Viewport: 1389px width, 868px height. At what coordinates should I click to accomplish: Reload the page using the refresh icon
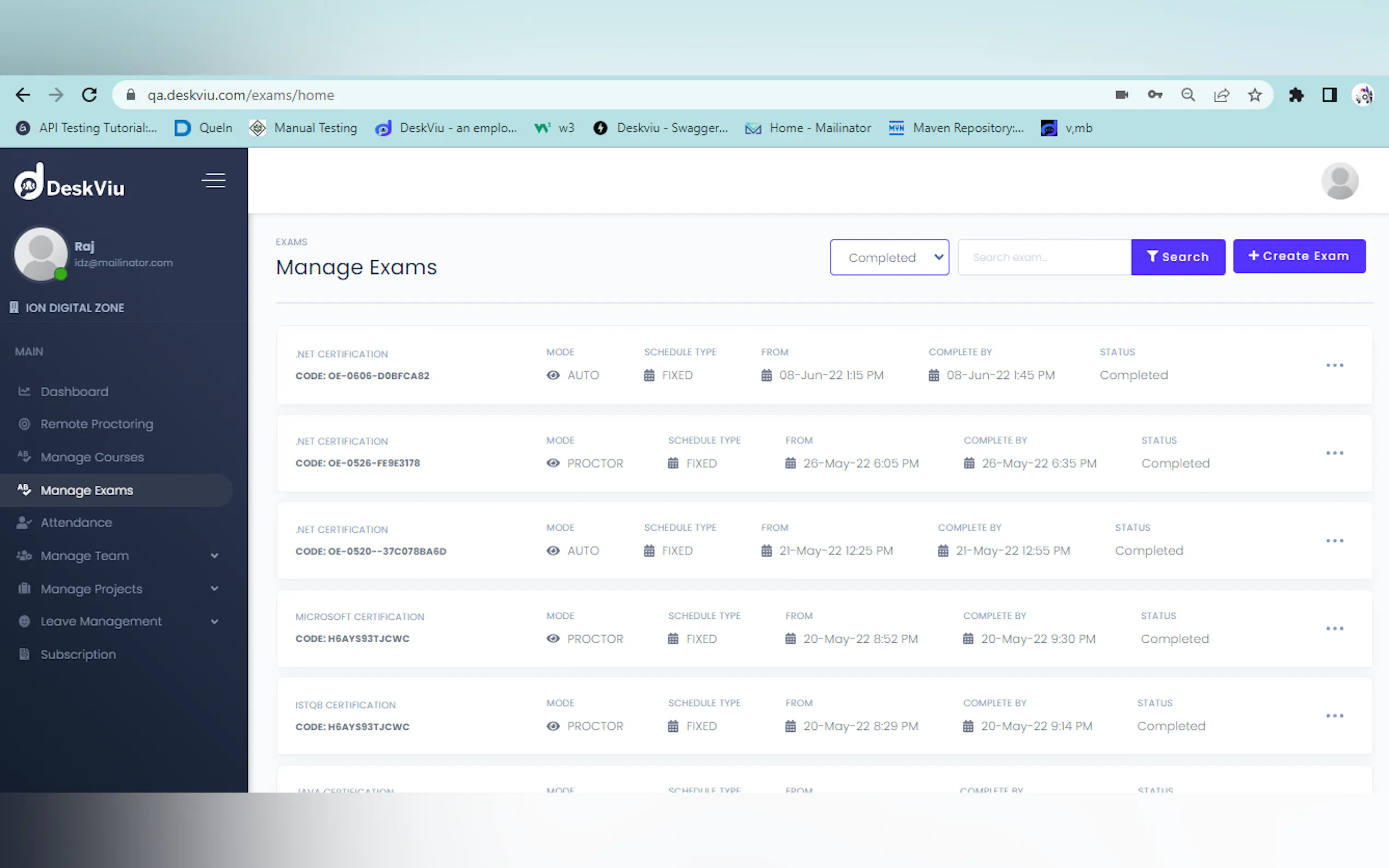tap(90, 95)
